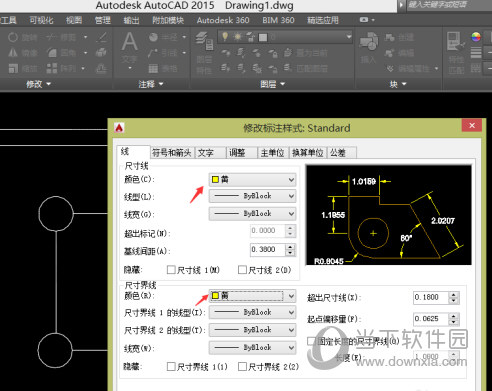
Task: Click the Edit Attributes (编辑属性) icon
Action: pyautogui.click(x=390, y=68)
